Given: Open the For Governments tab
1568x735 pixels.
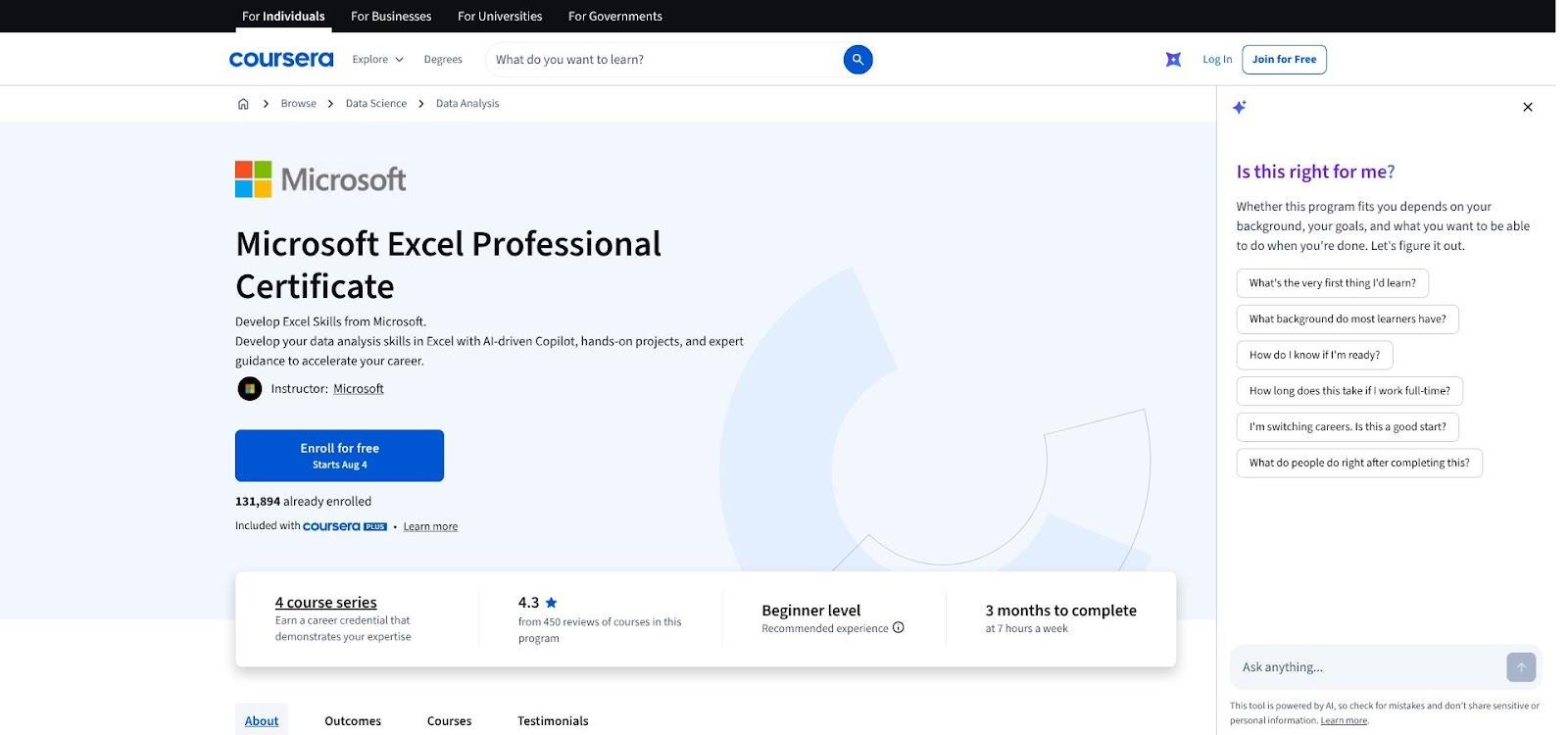Looking at the screenshot, I should pos(615,17).
